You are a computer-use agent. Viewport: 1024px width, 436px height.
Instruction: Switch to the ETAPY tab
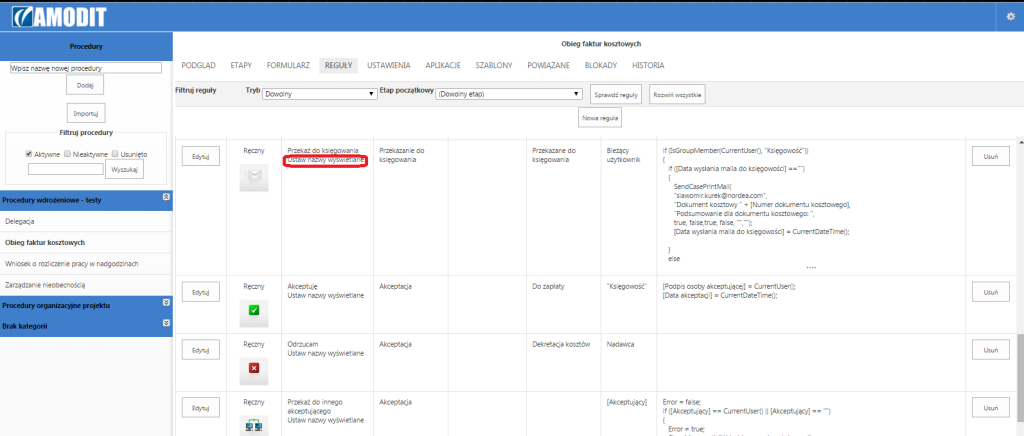(x=241, y=65)
